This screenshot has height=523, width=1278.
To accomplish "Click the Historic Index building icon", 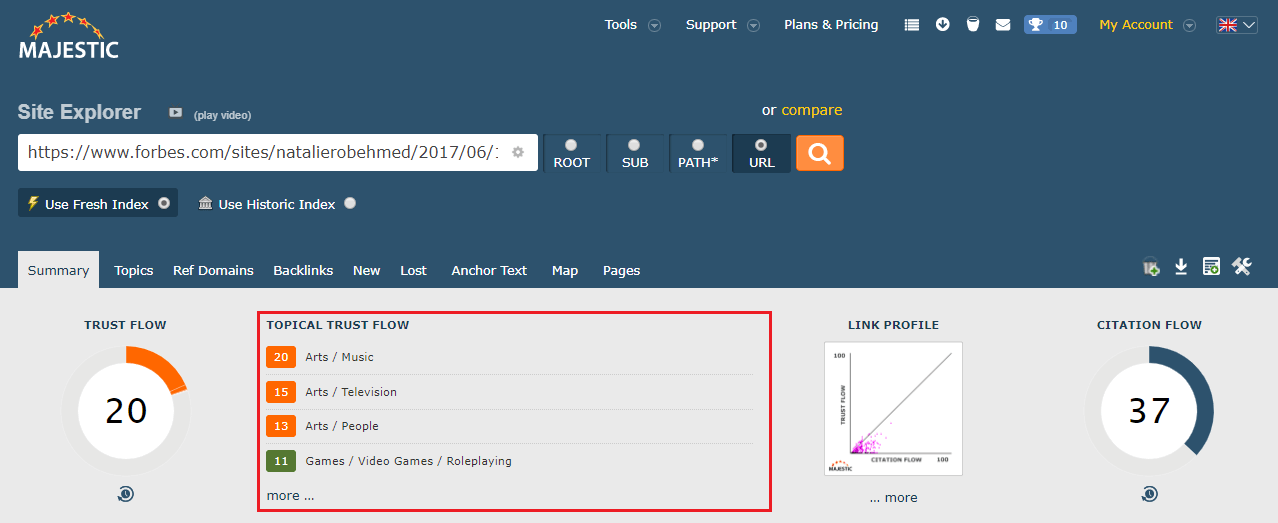I will (x=205, y=204).
